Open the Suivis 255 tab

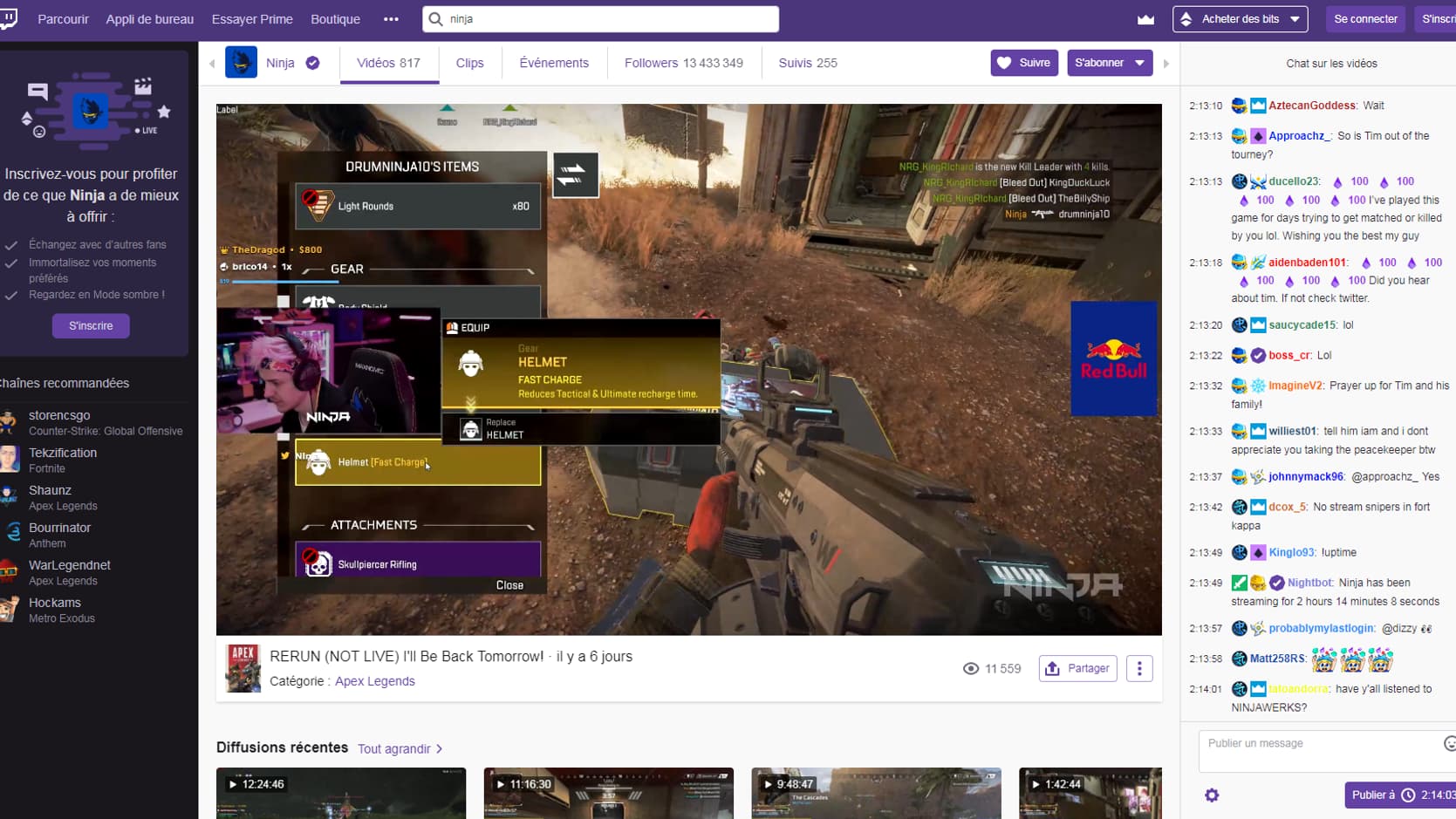tap(808, 63)
